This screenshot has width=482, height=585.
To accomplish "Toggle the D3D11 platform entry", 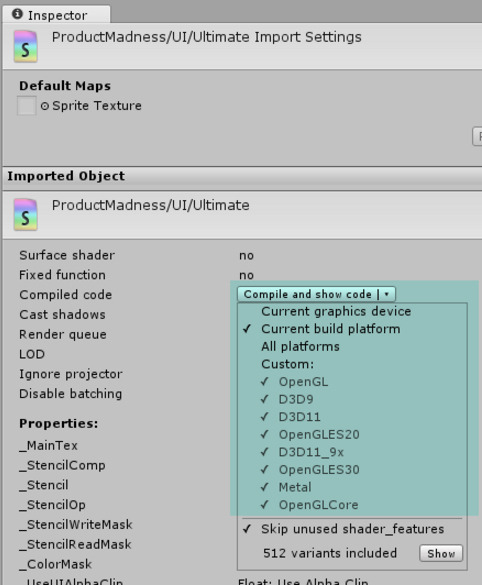I will (300, 417).
